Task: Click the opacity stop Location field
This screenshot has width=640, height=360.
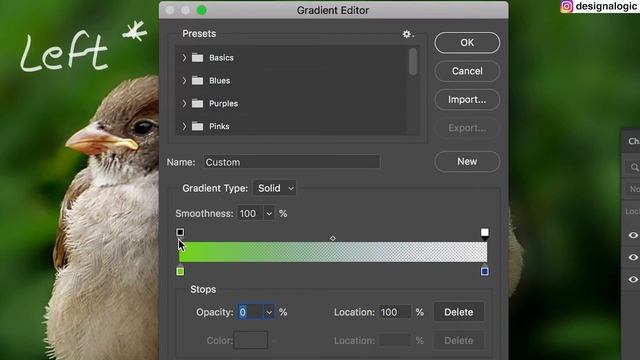Action: click(x=394, y=312)
